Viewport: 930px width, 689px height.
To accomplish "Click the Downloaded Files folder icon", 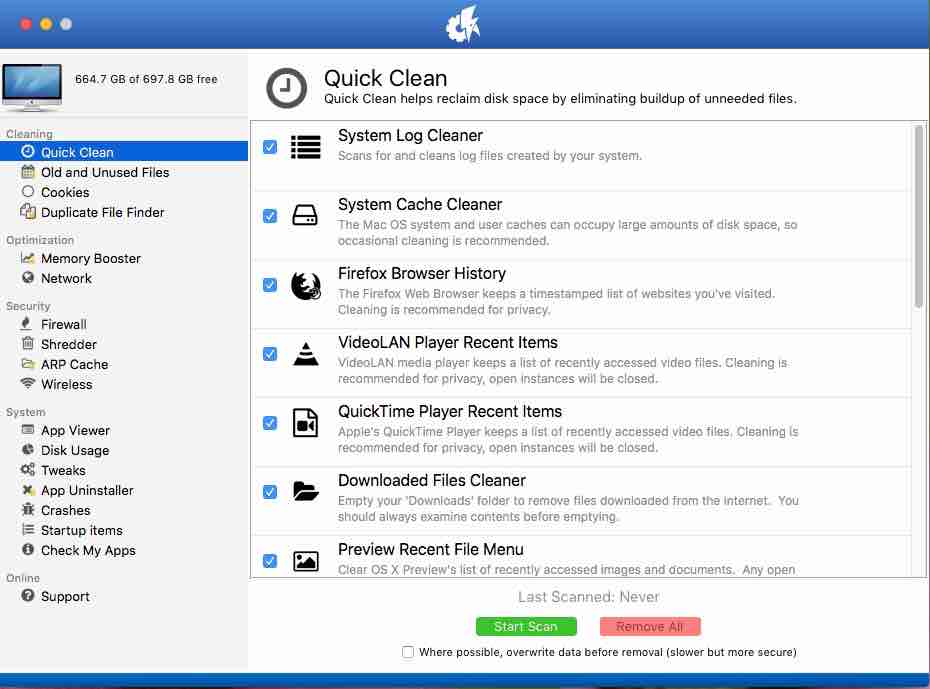I will (306, 491).
